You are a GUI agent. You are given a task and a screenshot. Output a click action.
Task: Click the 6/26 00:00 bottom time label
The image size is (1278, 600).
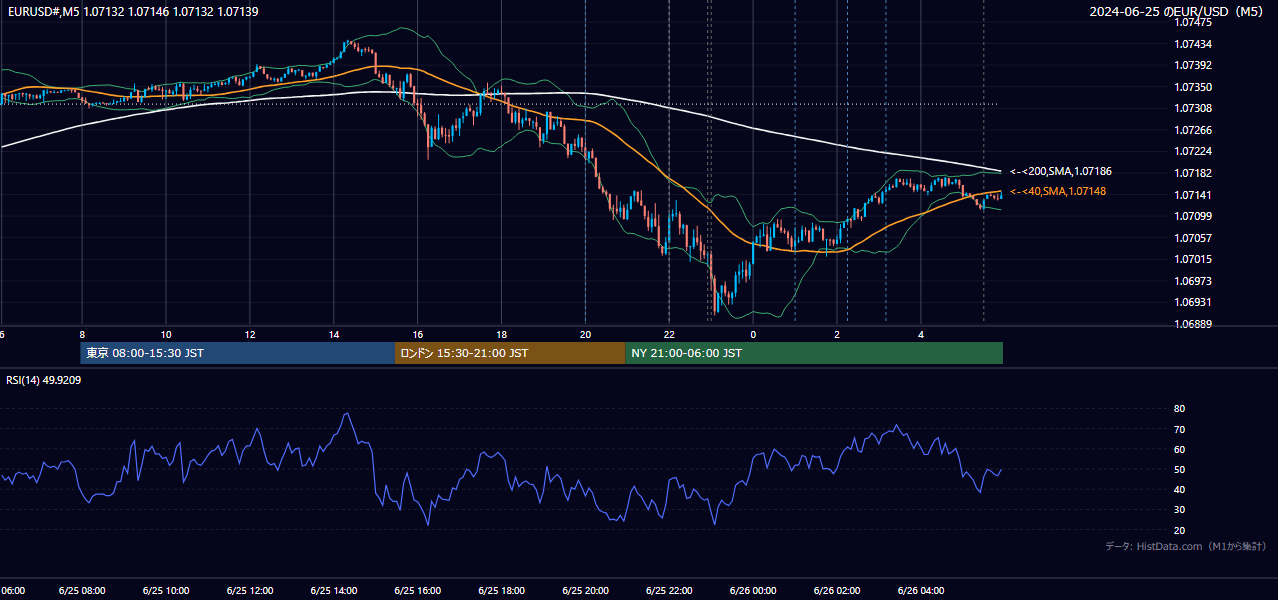coord(753,590)
